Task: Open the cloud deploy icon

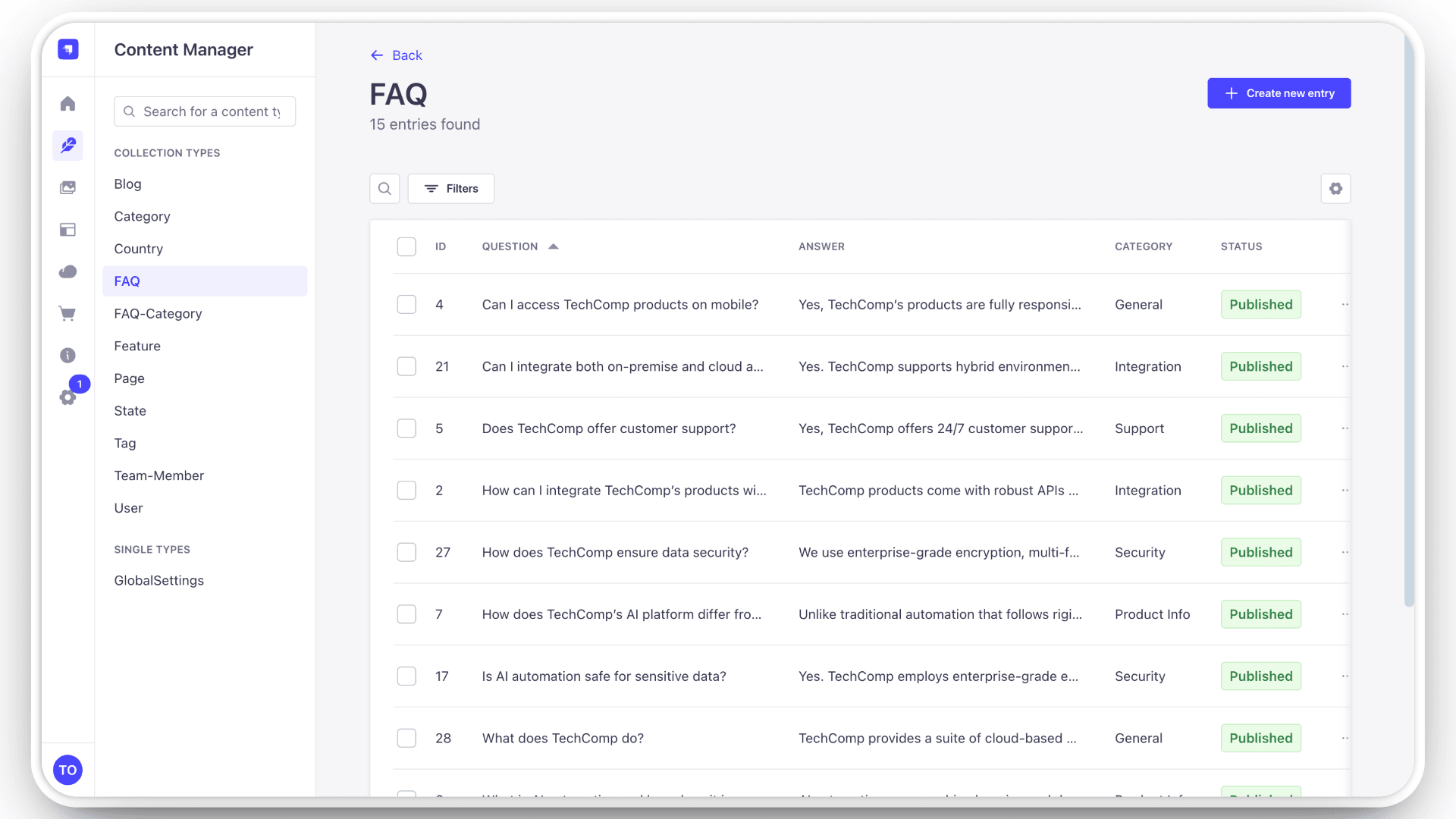Action: [x=68, y=271]
